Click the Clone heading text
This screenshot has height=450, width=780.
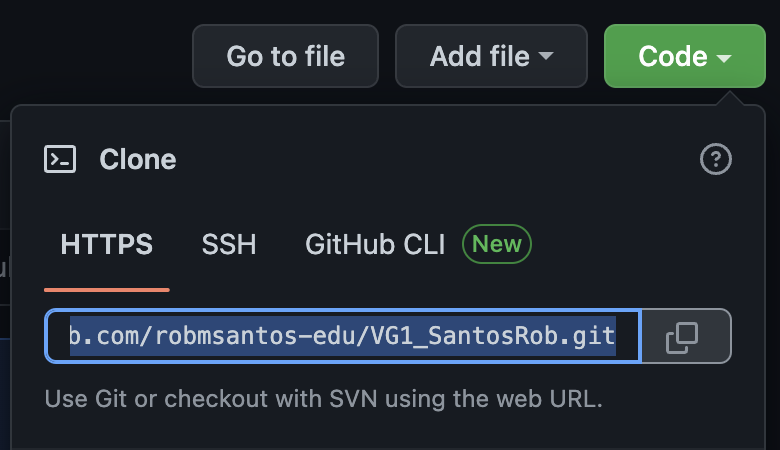tap(138, 159)
